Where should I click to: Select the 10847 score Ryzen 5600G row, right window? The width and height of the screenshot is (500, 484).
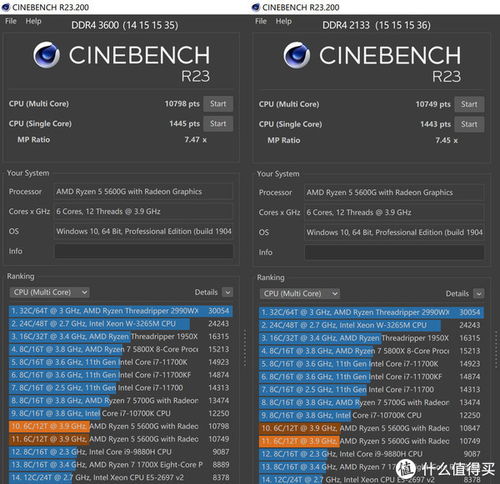coord(371,428)
